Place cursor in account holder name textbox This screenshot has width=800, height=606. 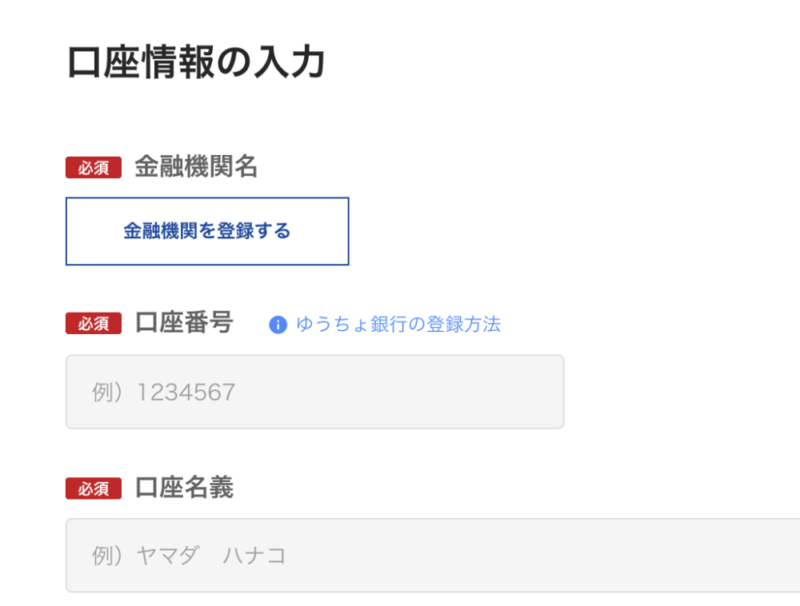(432, 555)
